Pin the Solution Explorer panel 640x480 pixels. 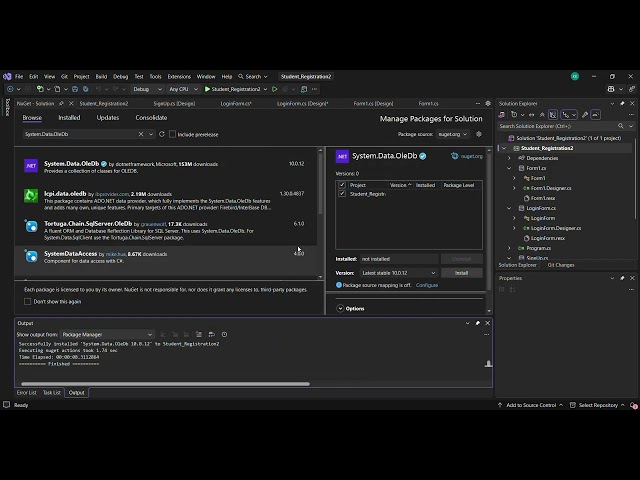(x=622, y=103)
